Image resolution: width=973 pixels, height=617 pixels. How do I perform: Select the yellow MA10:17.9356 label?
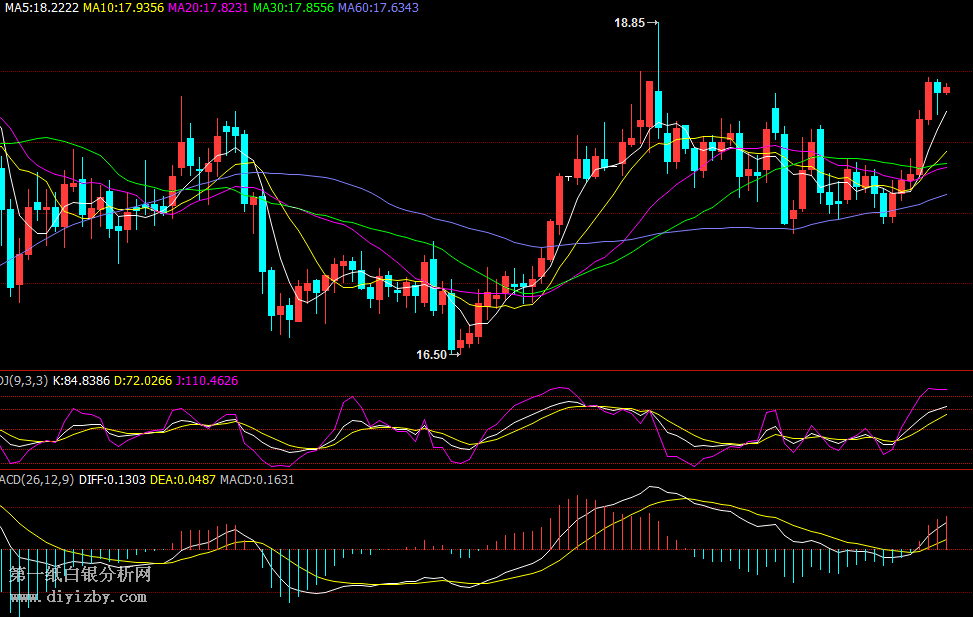coord(123,7)
